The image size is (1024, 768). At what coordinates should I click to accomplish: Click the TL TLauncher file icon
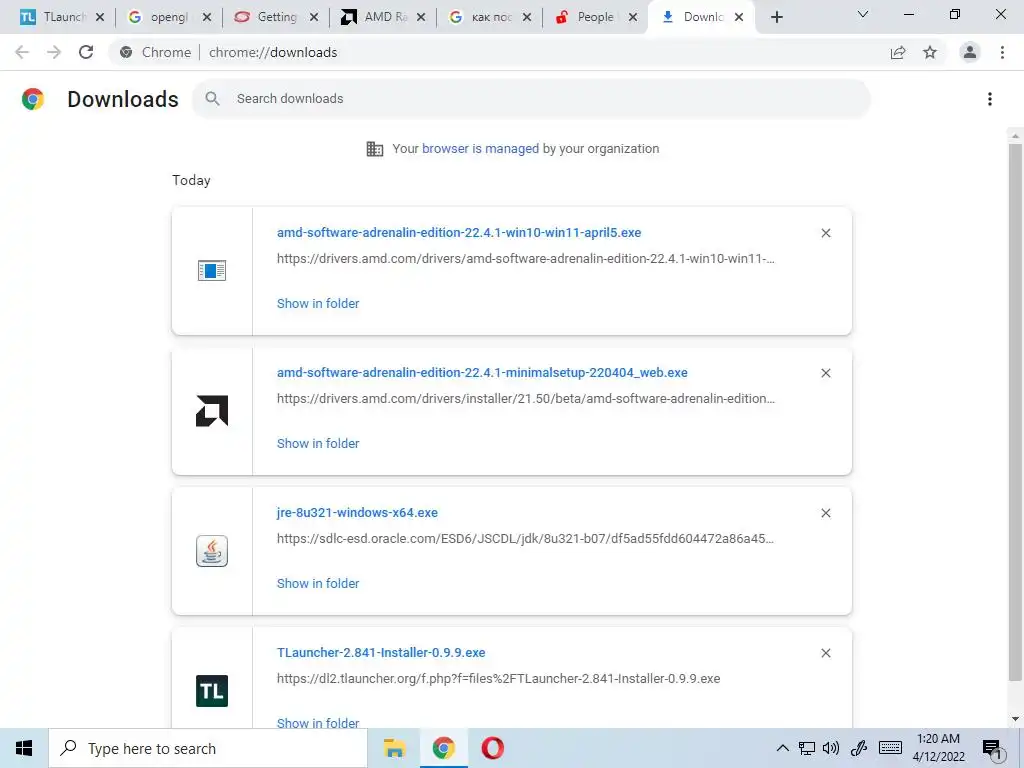point(212,691)
